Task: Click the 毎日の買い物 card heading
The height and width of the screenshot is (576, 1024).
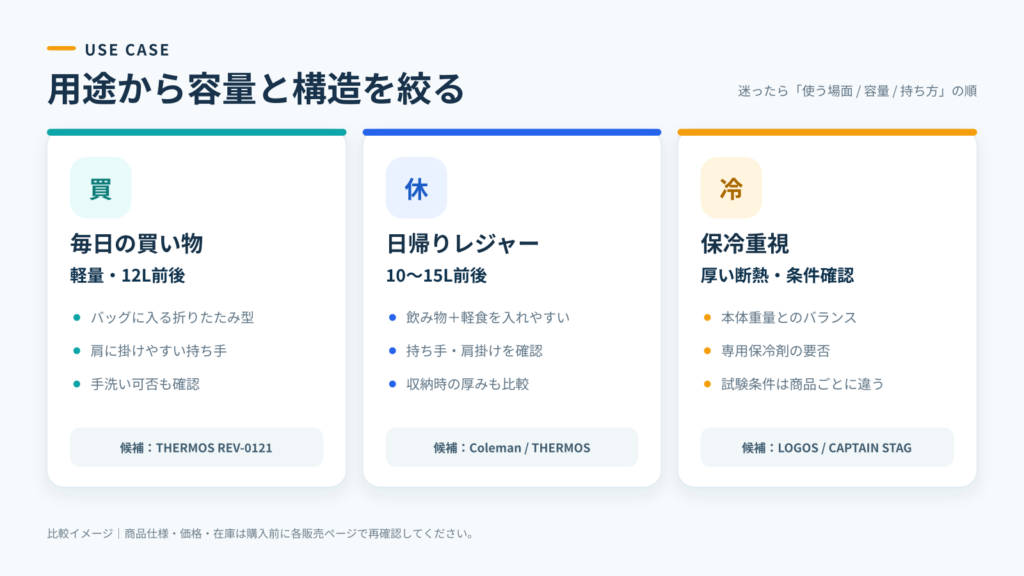Action: pyautogui.click(x=136, y=244)
